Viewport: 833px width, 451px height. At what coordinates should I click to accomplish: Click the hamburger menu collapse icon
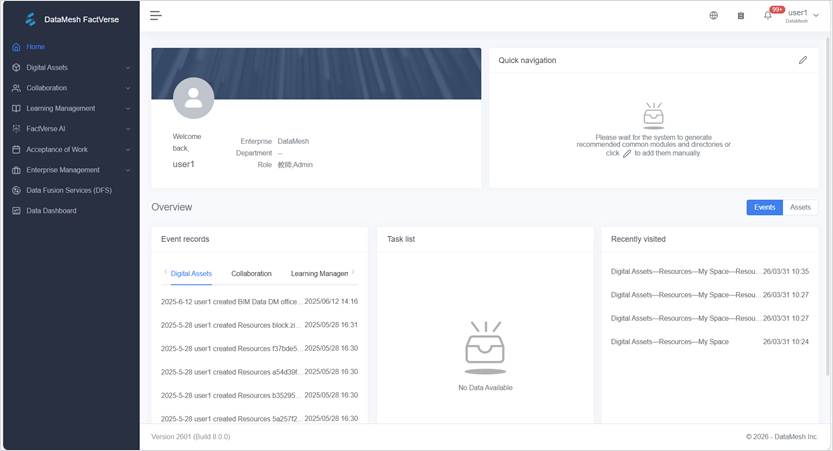tap(156, 15)
